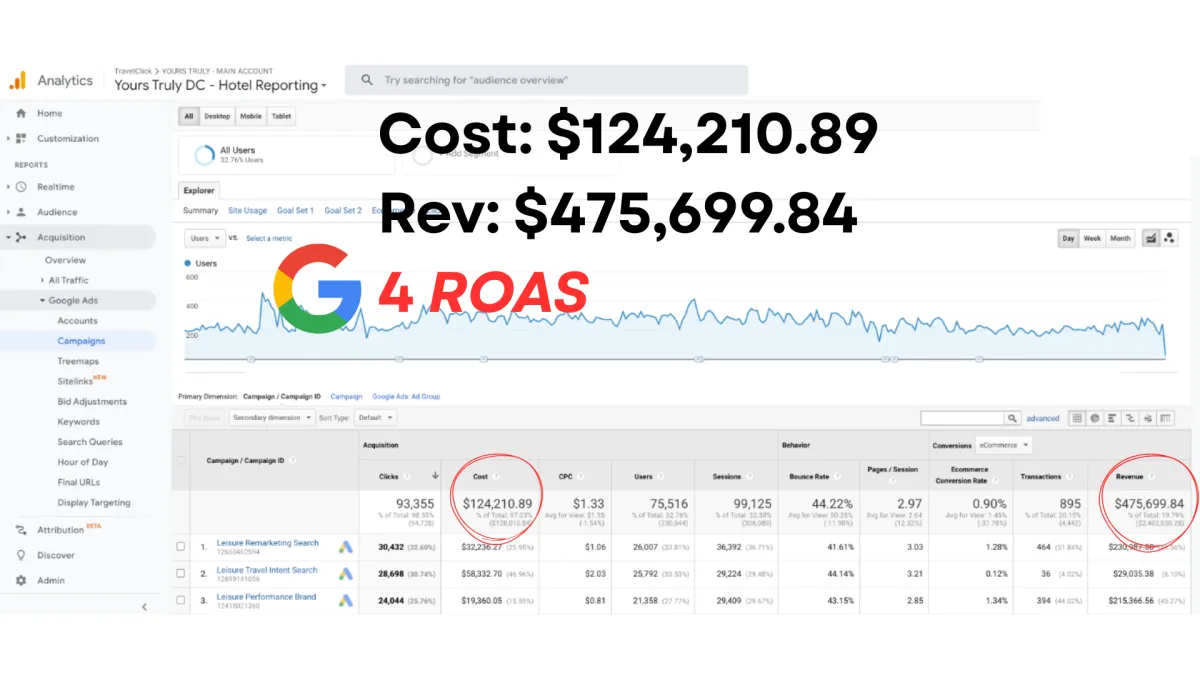Select the Tablet device segment toggle
1200x675 pixels.
tap(281, 116)
